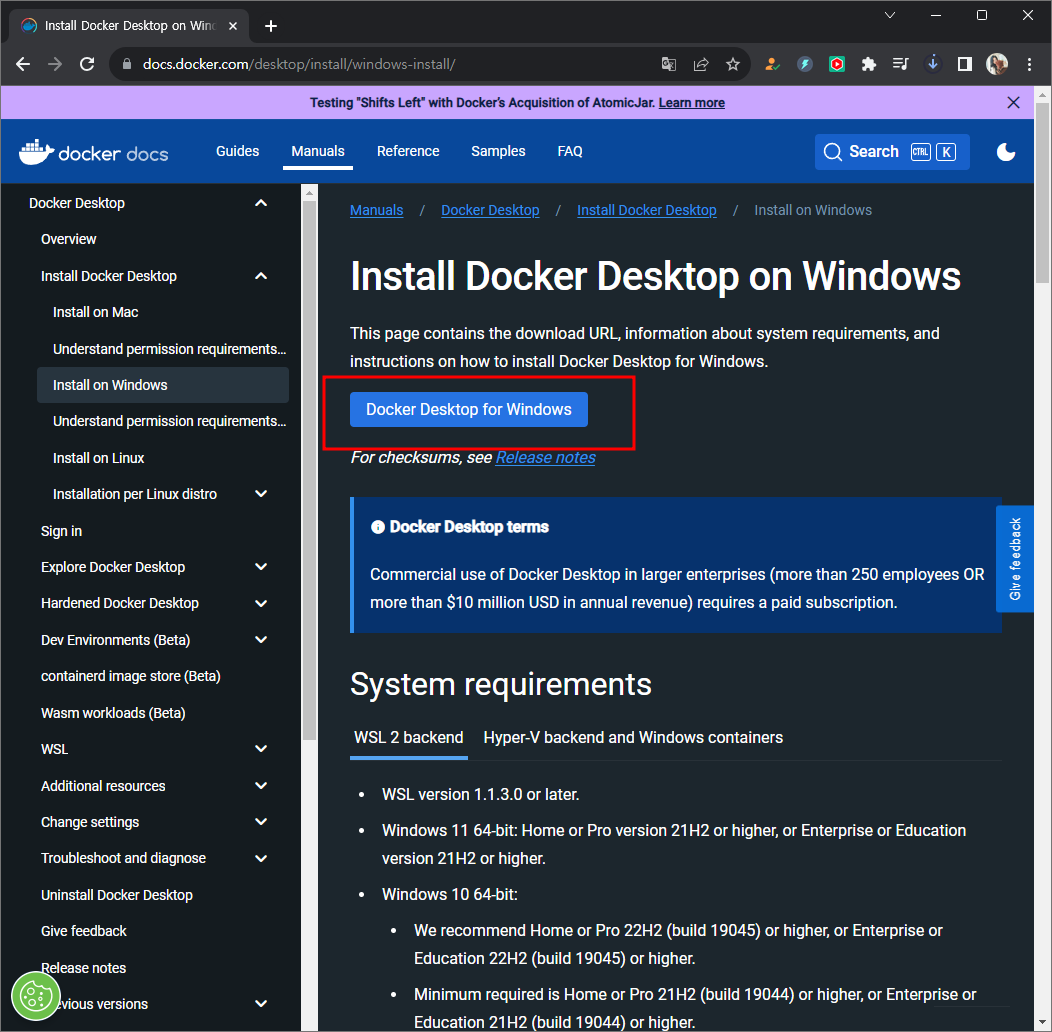
Task: Open the Docker Desktop breadcrumb link
Action: [490, 210]
